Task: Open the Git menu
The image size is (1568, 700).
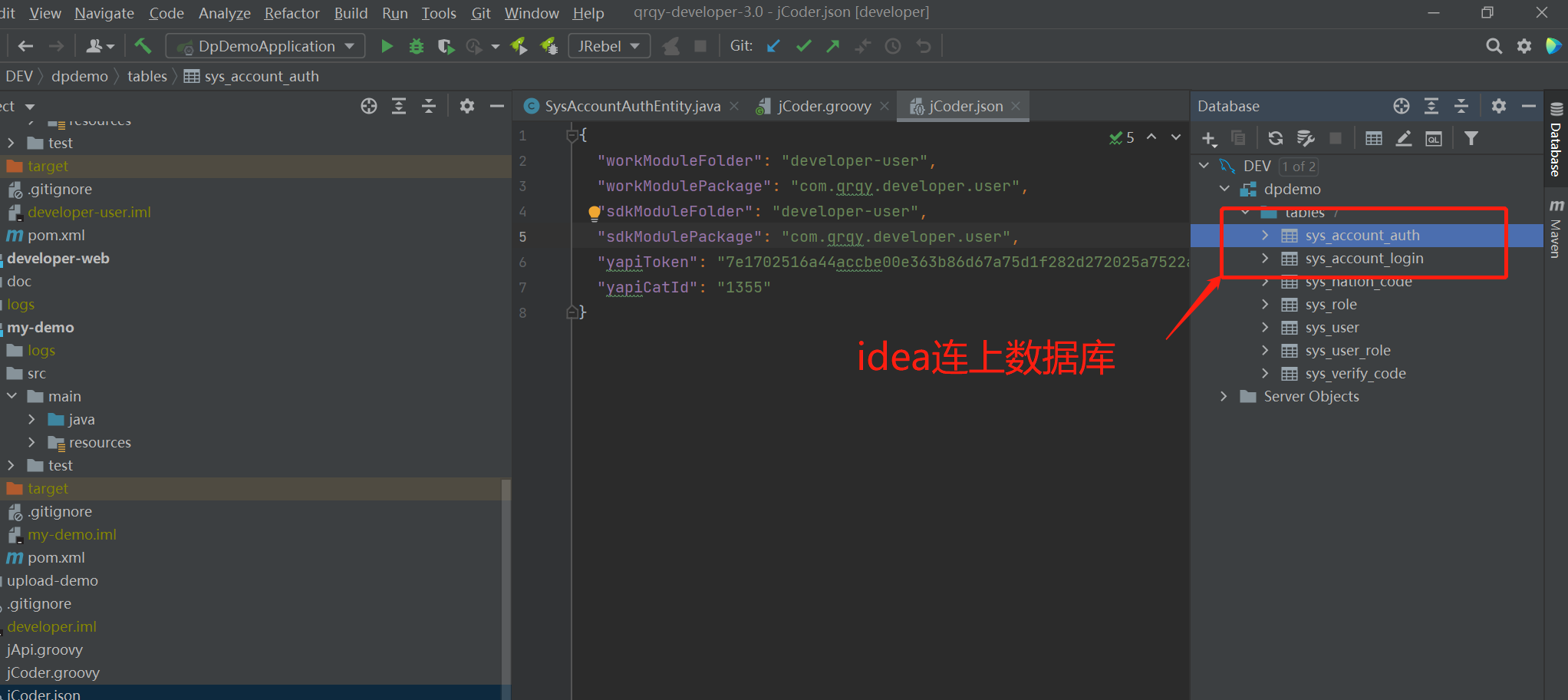Action: [x=480, y=13]
